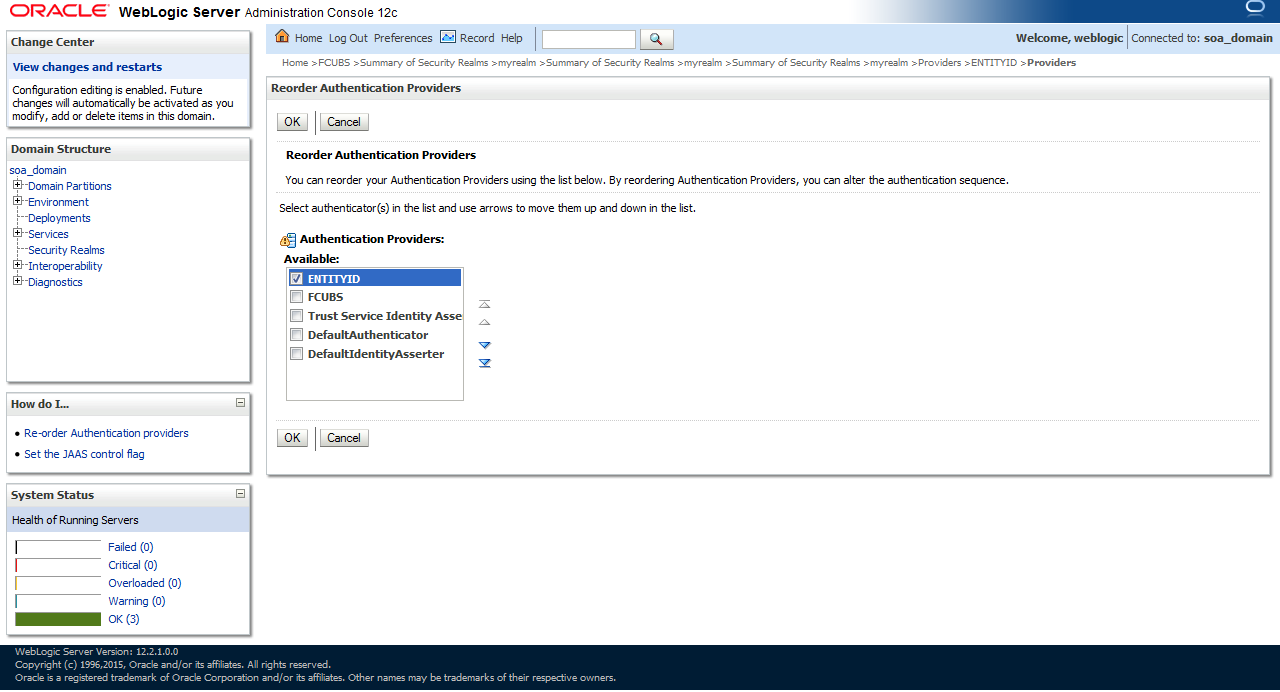Expand the Diagnostics tree node
The image size is (1280, 692).
[x=18, y=281]
